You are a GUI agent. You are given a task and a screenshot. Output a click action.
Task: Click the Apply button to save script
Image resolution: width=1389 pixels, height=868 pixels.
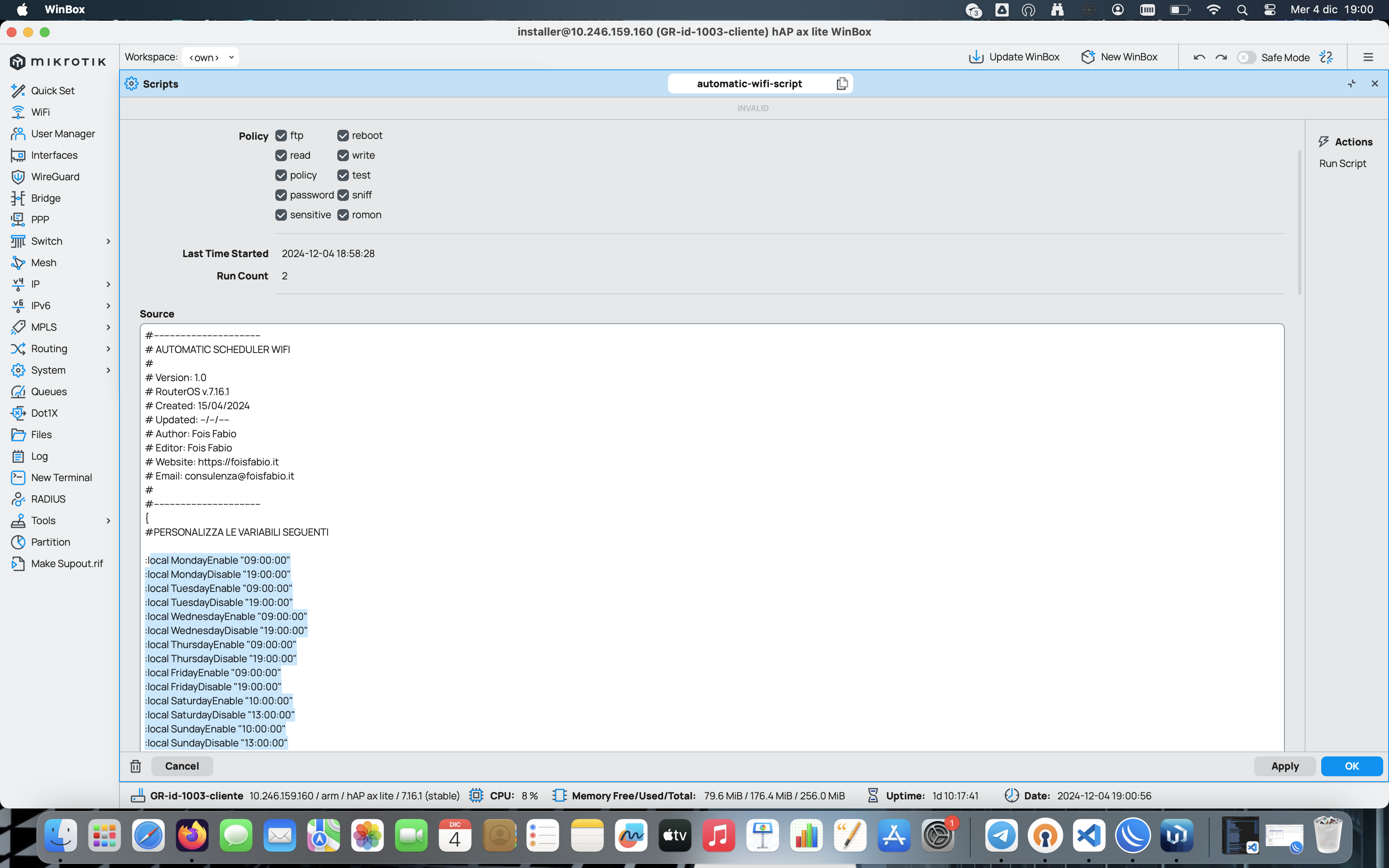[x=1285, y=766]
